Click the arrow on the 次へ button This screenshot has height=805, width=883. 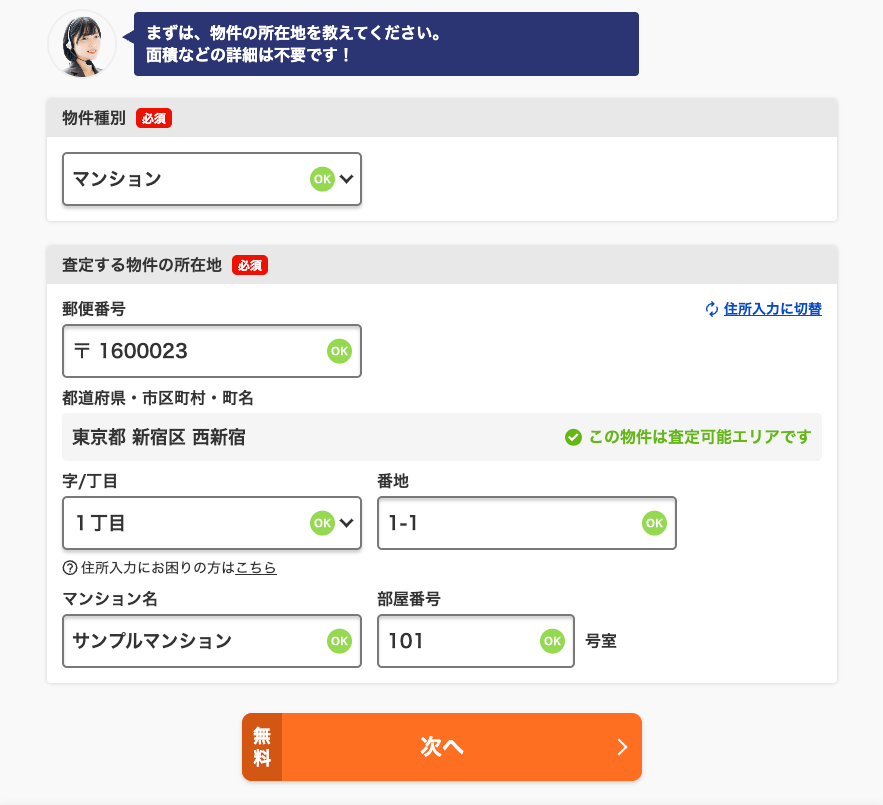point(622,747)
